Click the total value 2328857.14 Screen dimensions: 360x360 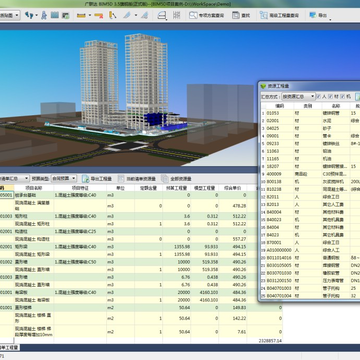click(x=270, y=341)
